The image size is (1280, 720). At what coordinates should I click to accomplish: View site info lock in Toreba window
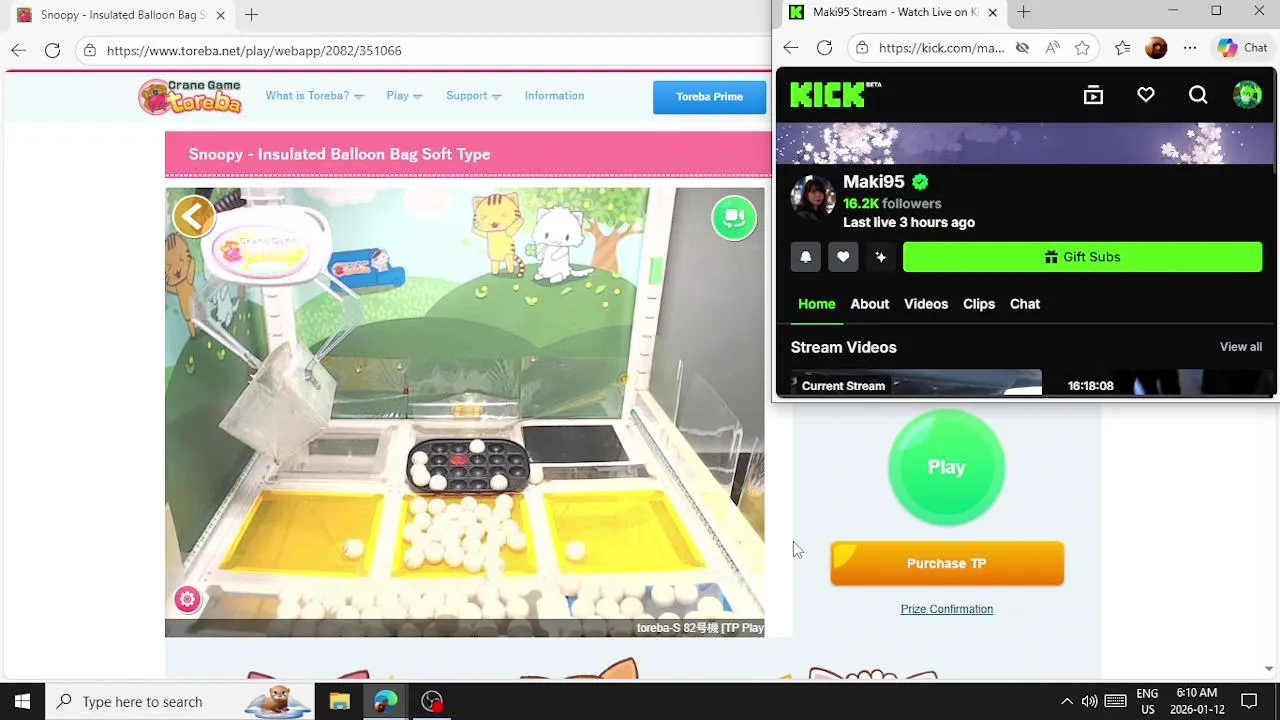pos(90,50)
